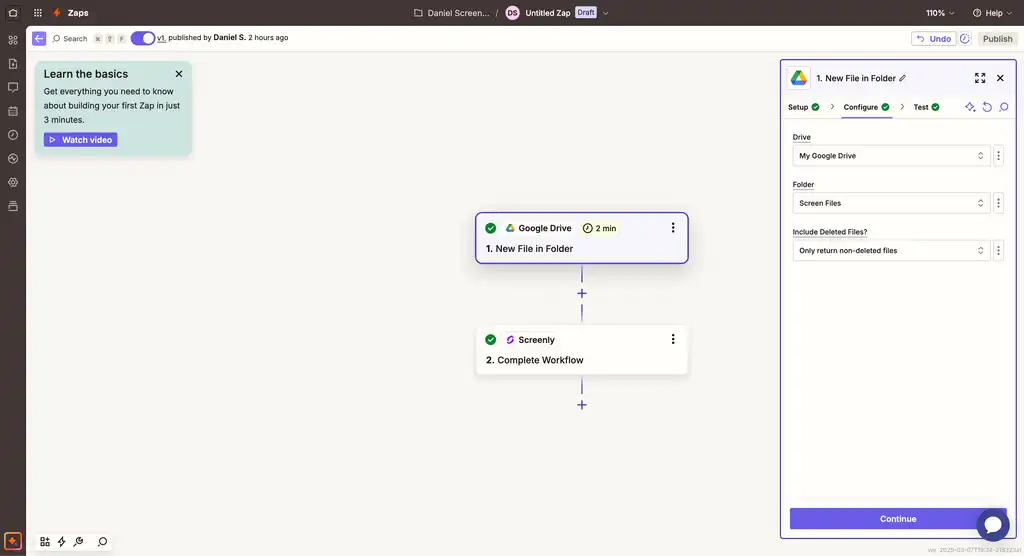This screenshot has width=1024, height=556.
Task: Click the Zaps lightning bolt logo
Action: point(57,12)
